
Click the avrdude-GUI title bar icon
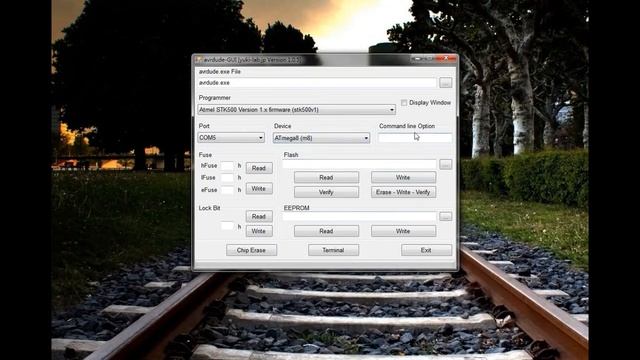coord(199,60)
